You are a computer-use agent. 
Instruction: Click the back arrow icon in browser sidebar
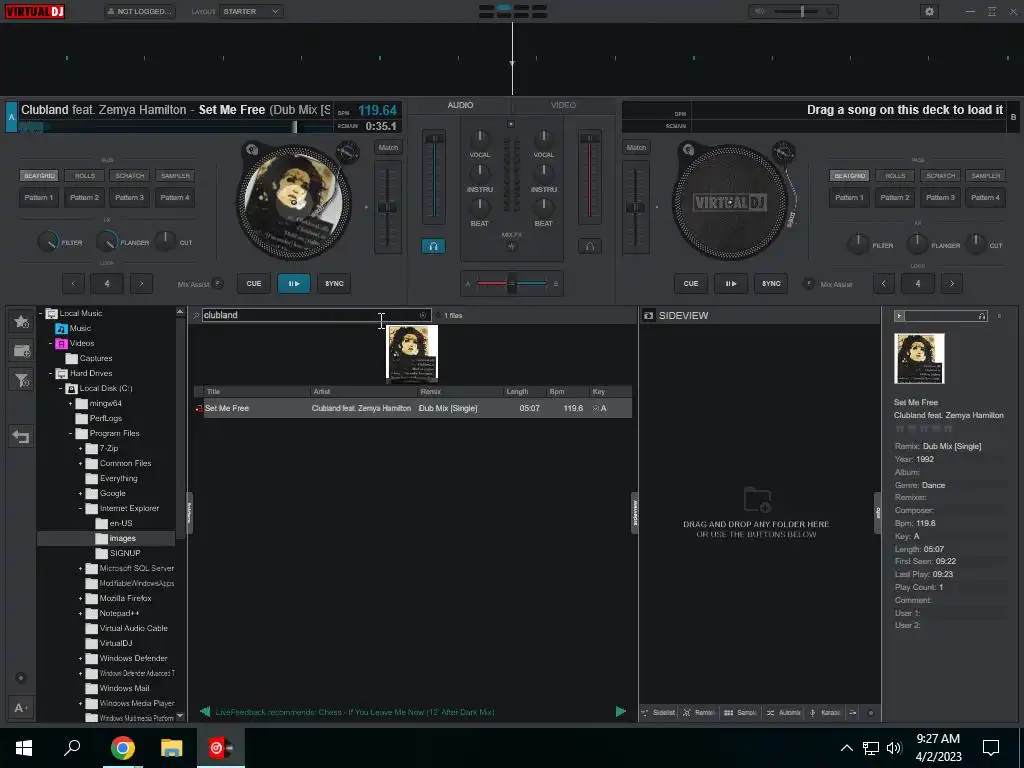click(x=21, y=436)
